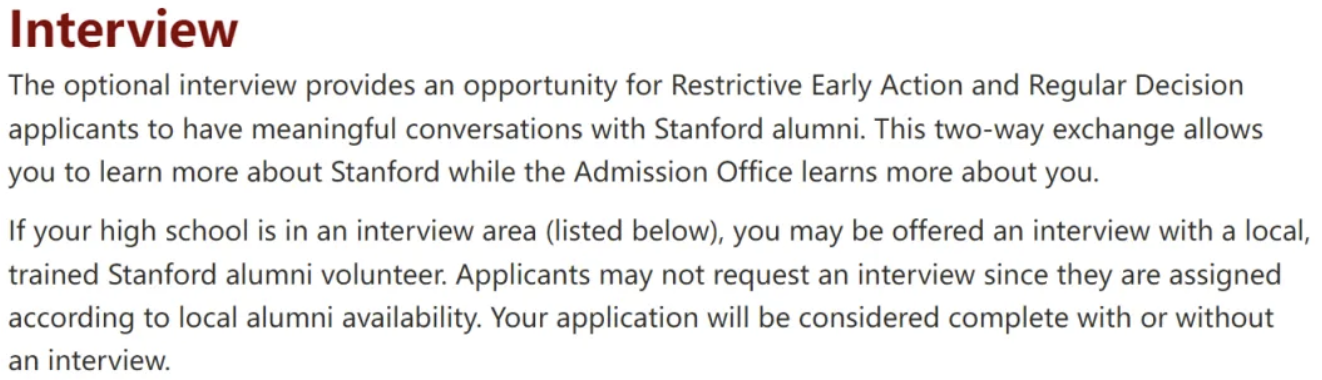Click the final words "an interview."
This screenshot has width=1322, height=380.
[x=90, y=361]
